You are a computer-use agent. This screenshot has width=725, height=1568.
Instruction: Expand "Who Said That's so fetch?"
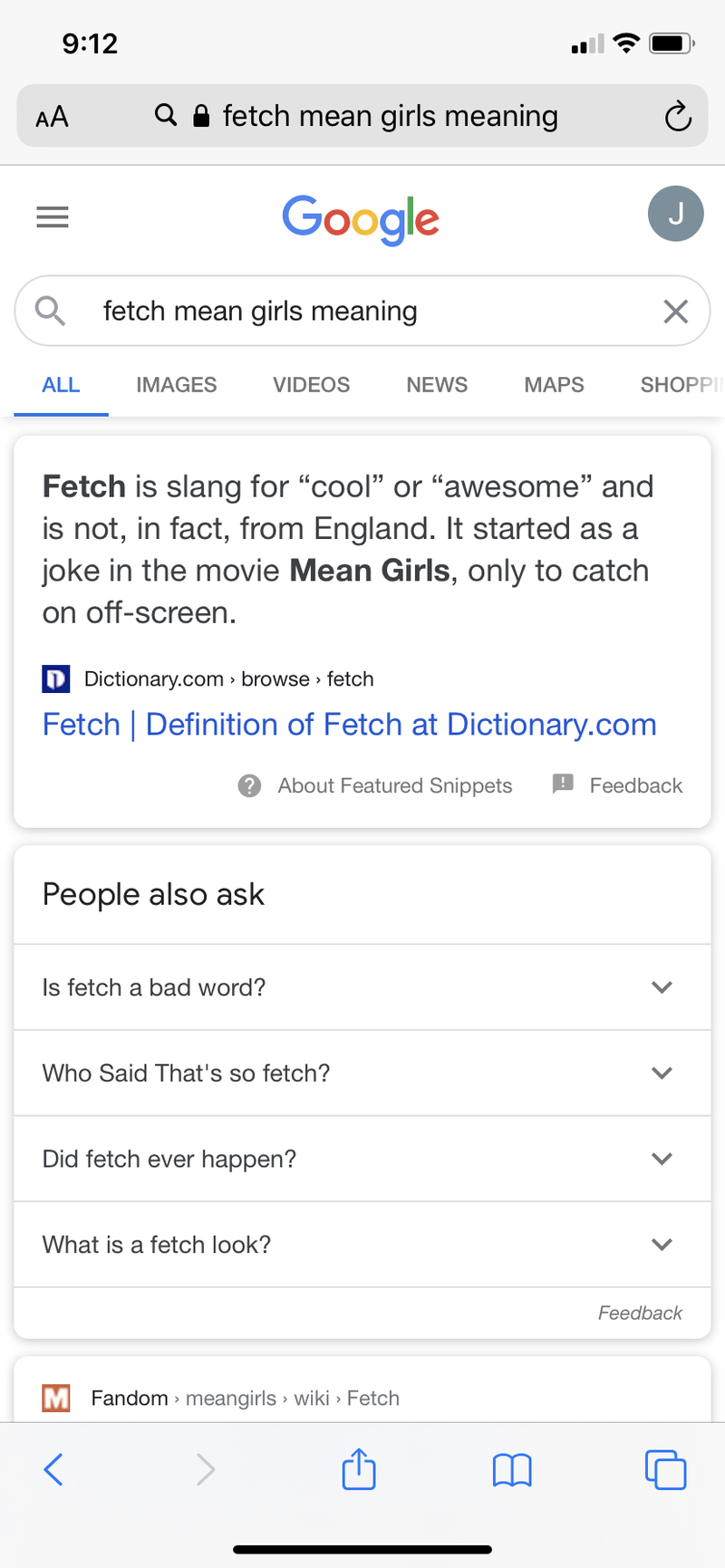pyautogui.click(x=362, y=1073)
